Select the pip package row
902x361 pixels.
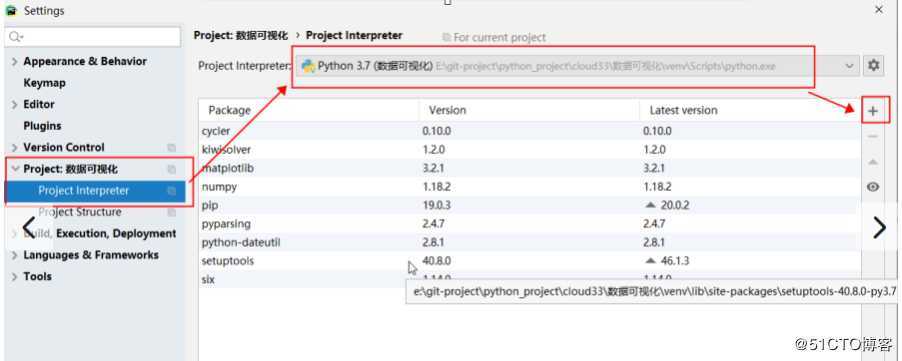point(530,205)
